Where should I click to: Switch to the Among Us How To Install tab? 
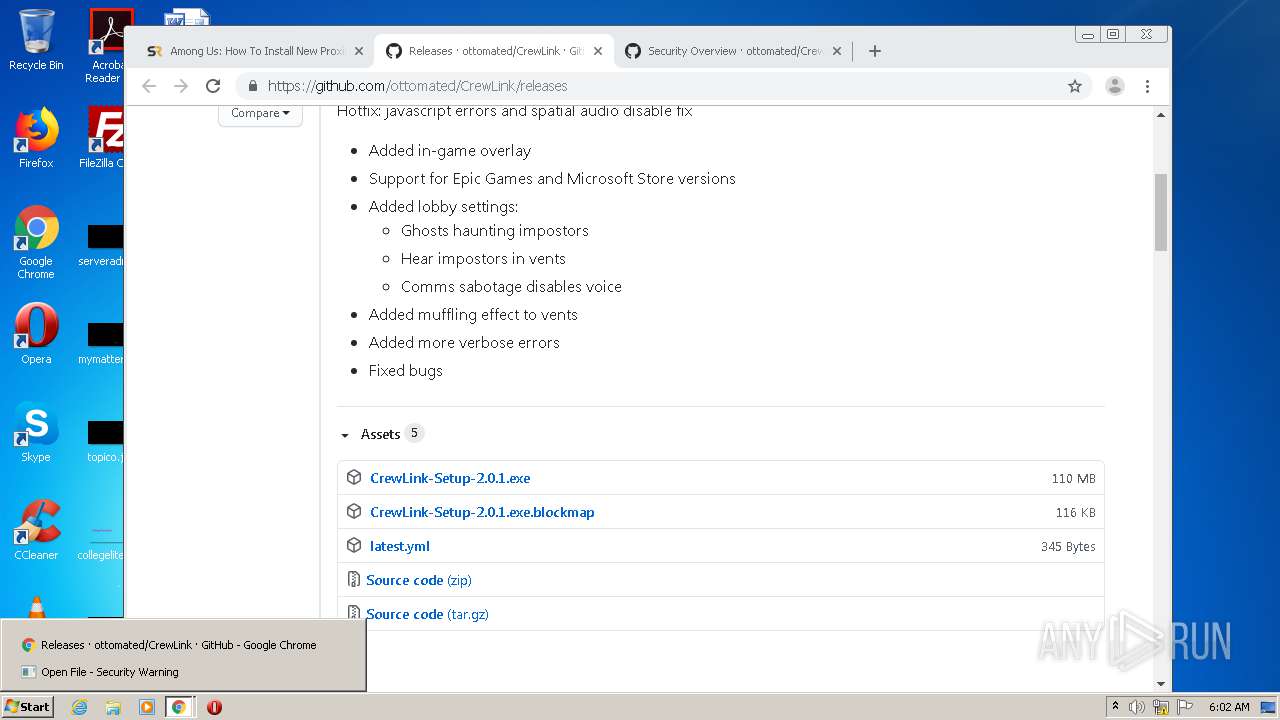point(253,51)
